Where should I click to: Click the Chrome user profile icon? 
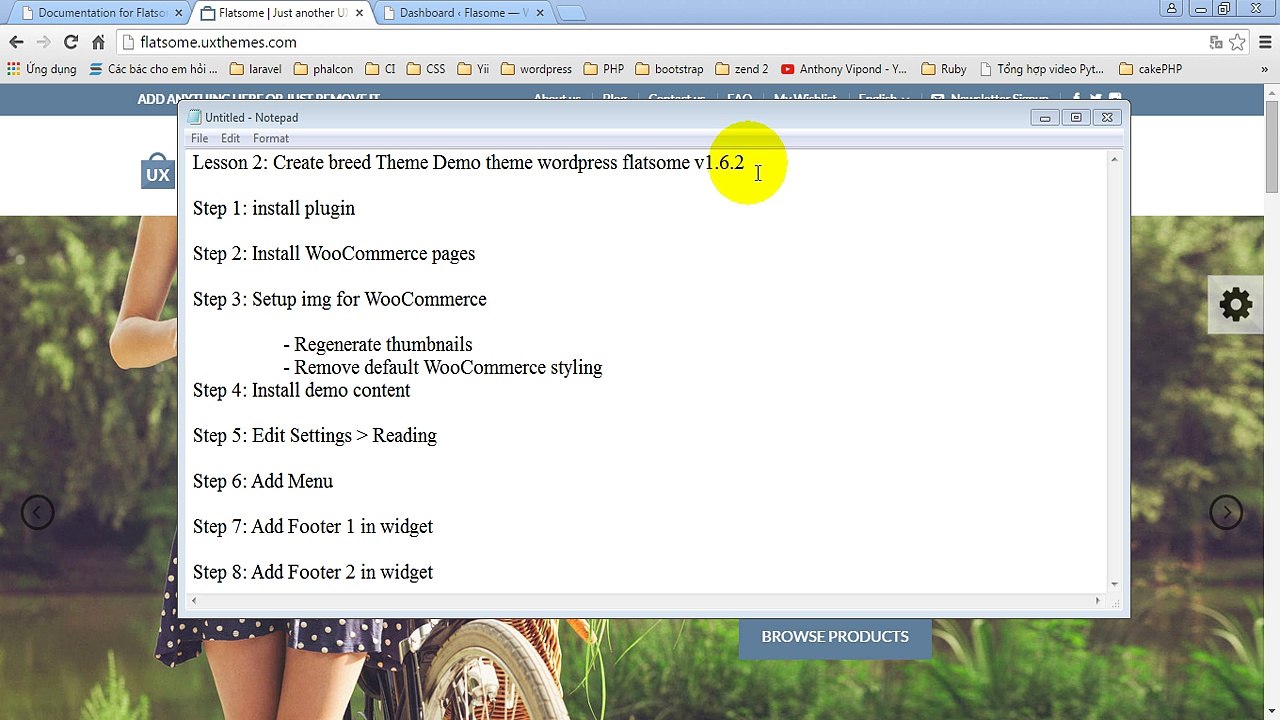[1171, 9]
